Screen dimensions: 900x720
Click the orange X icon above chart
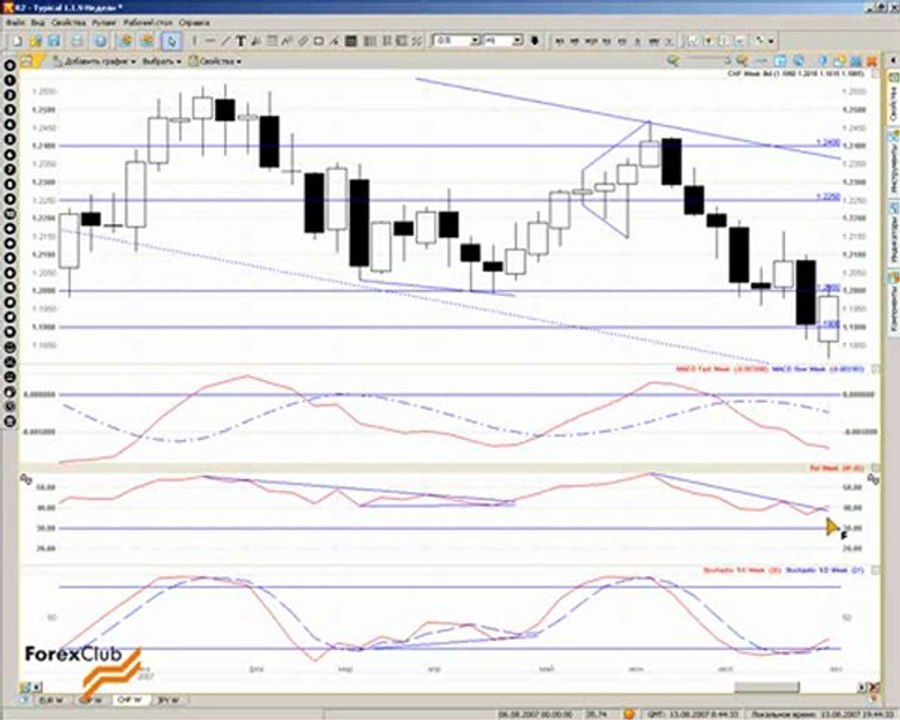pos(871,61)
